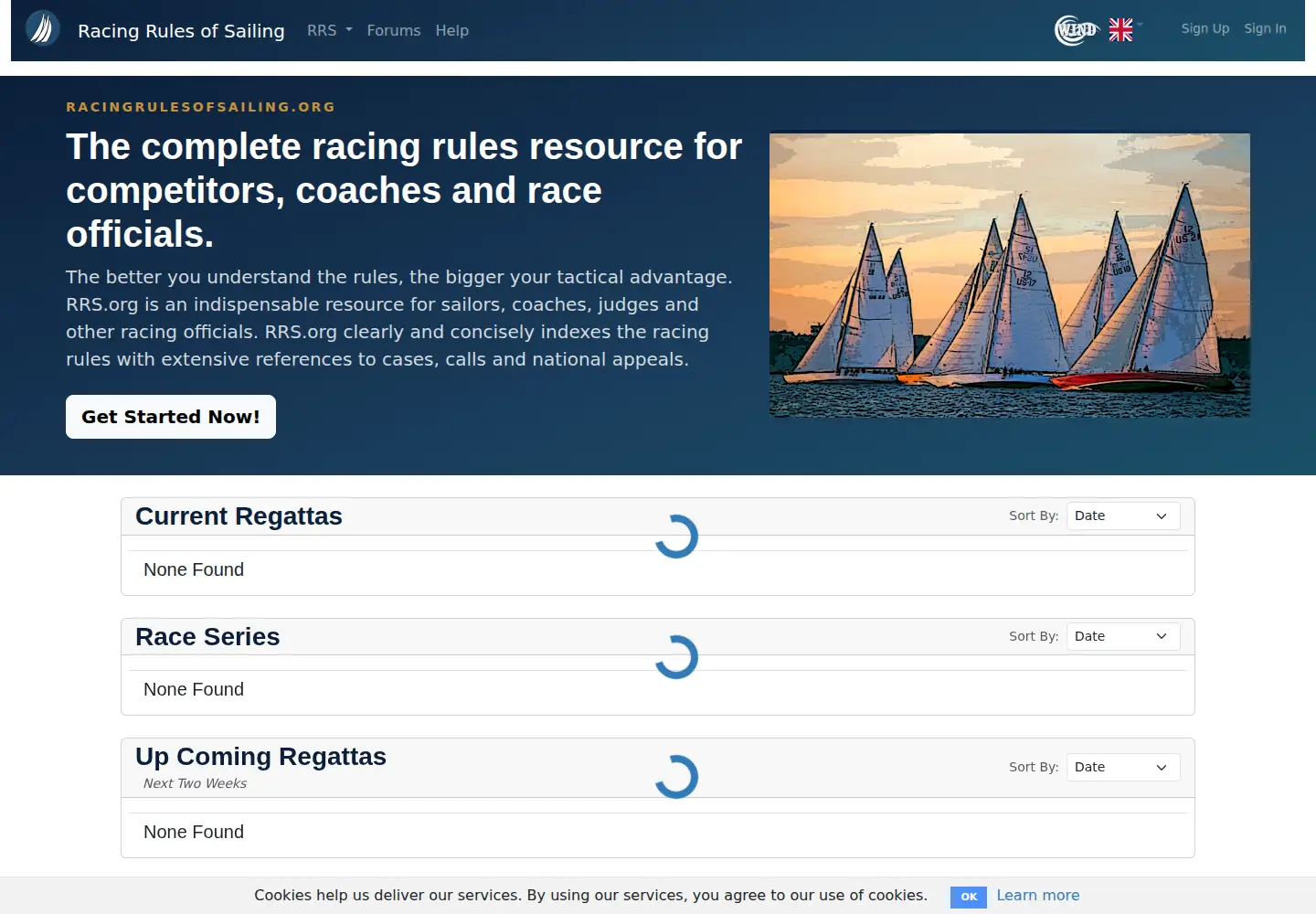The width and height of the screenshot is (1316, 914).
Task: Click the Up Coming Regattas heading
Action: [260, 757]
